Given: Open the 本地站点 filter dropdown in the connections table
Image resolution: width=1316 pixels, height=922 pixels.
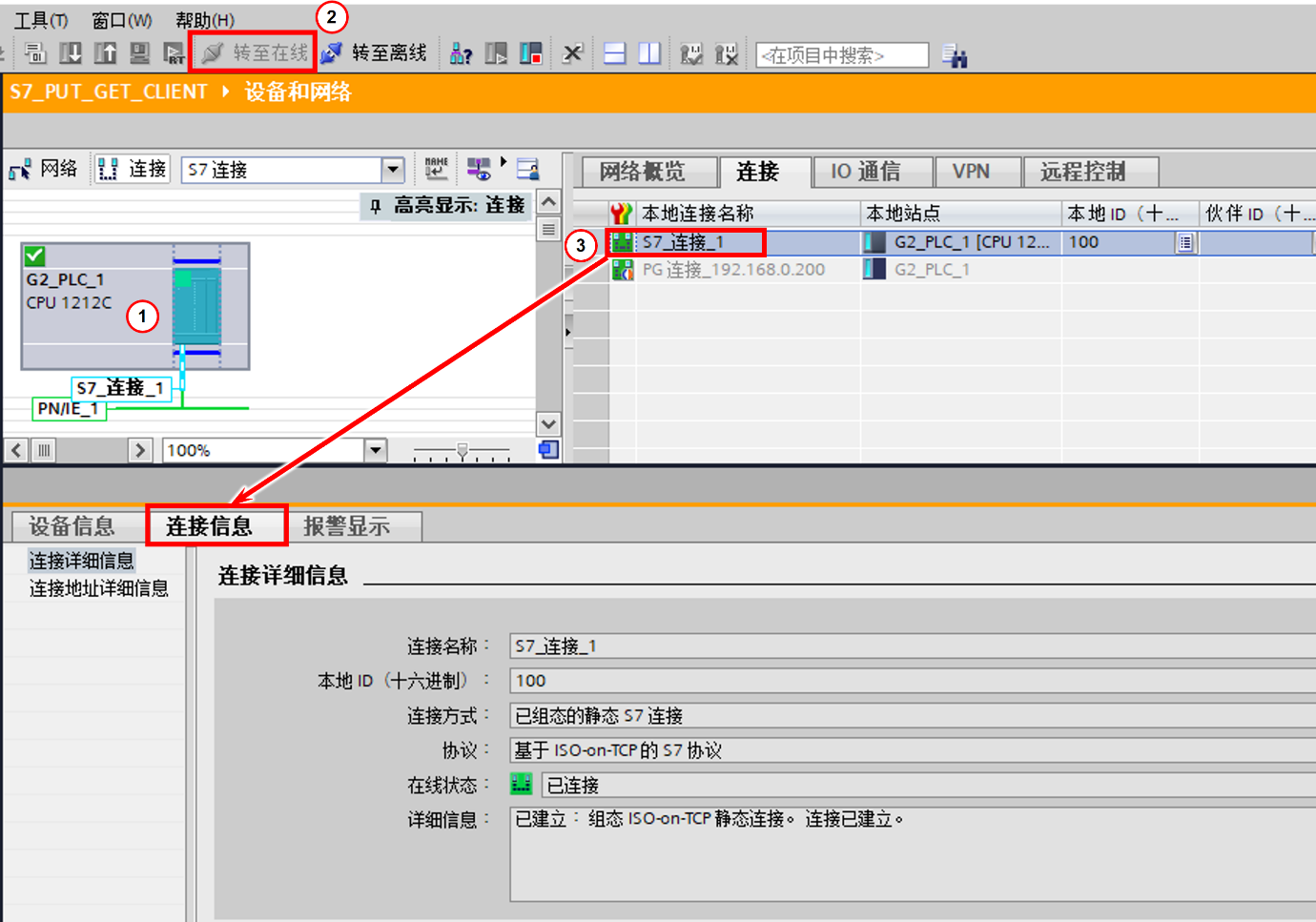Looking at the screenshot, I should (x=1185, y=242).
